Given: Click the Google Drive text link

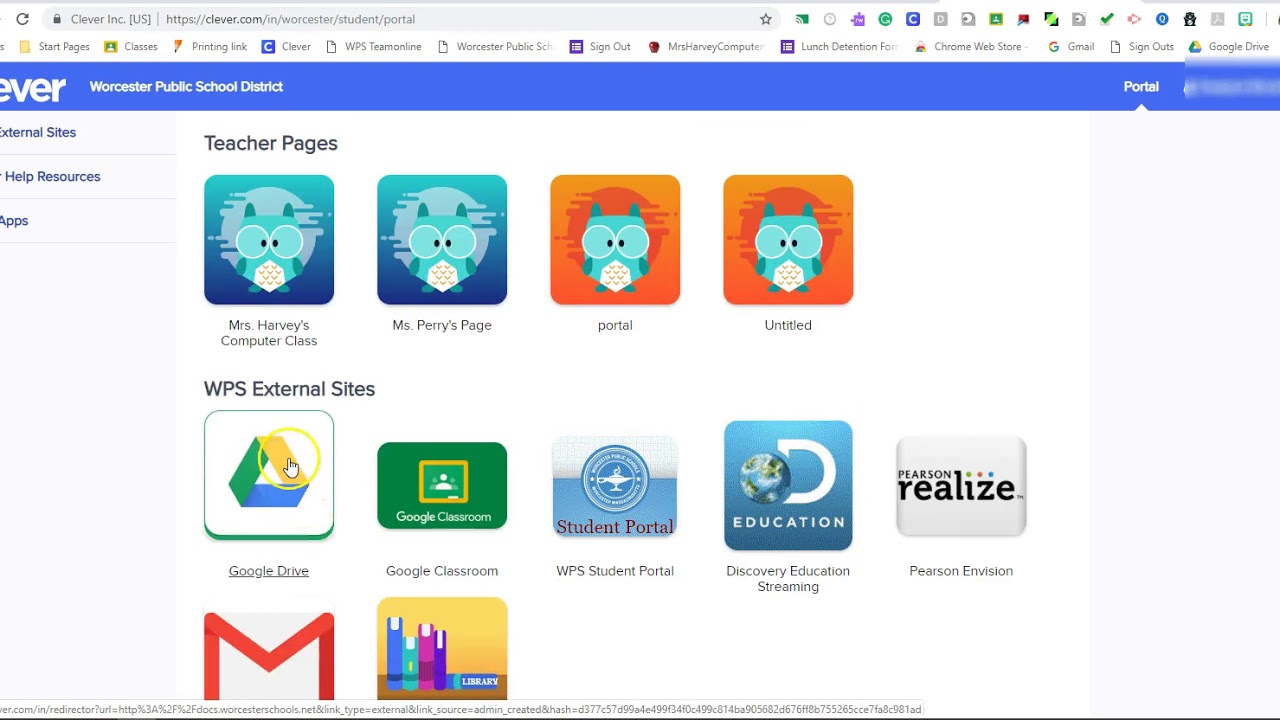Looking at the screenshot, I should (x=269, y=571).
